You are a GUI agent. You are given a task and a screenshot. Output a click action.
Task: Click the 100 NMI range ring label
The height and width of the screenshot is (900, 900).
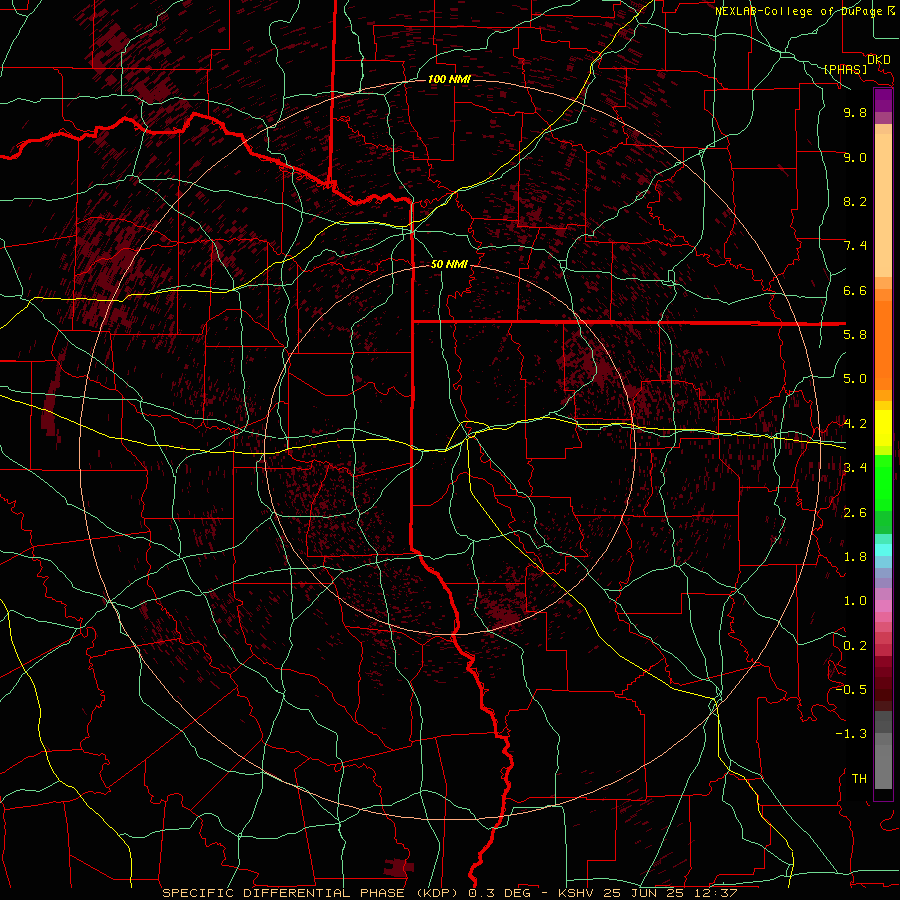tap(449, 79)
